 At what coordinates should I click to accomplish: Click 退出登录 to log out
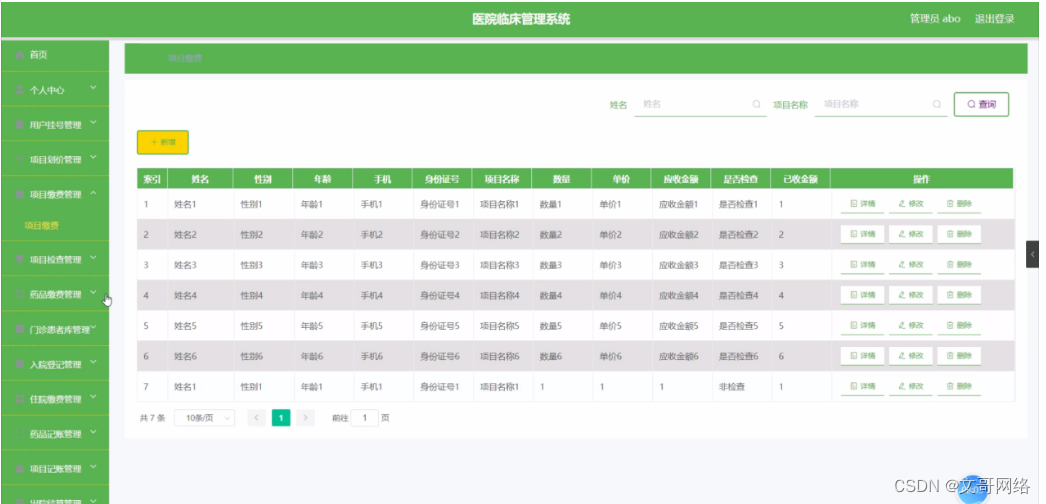(x=995, y=19)
